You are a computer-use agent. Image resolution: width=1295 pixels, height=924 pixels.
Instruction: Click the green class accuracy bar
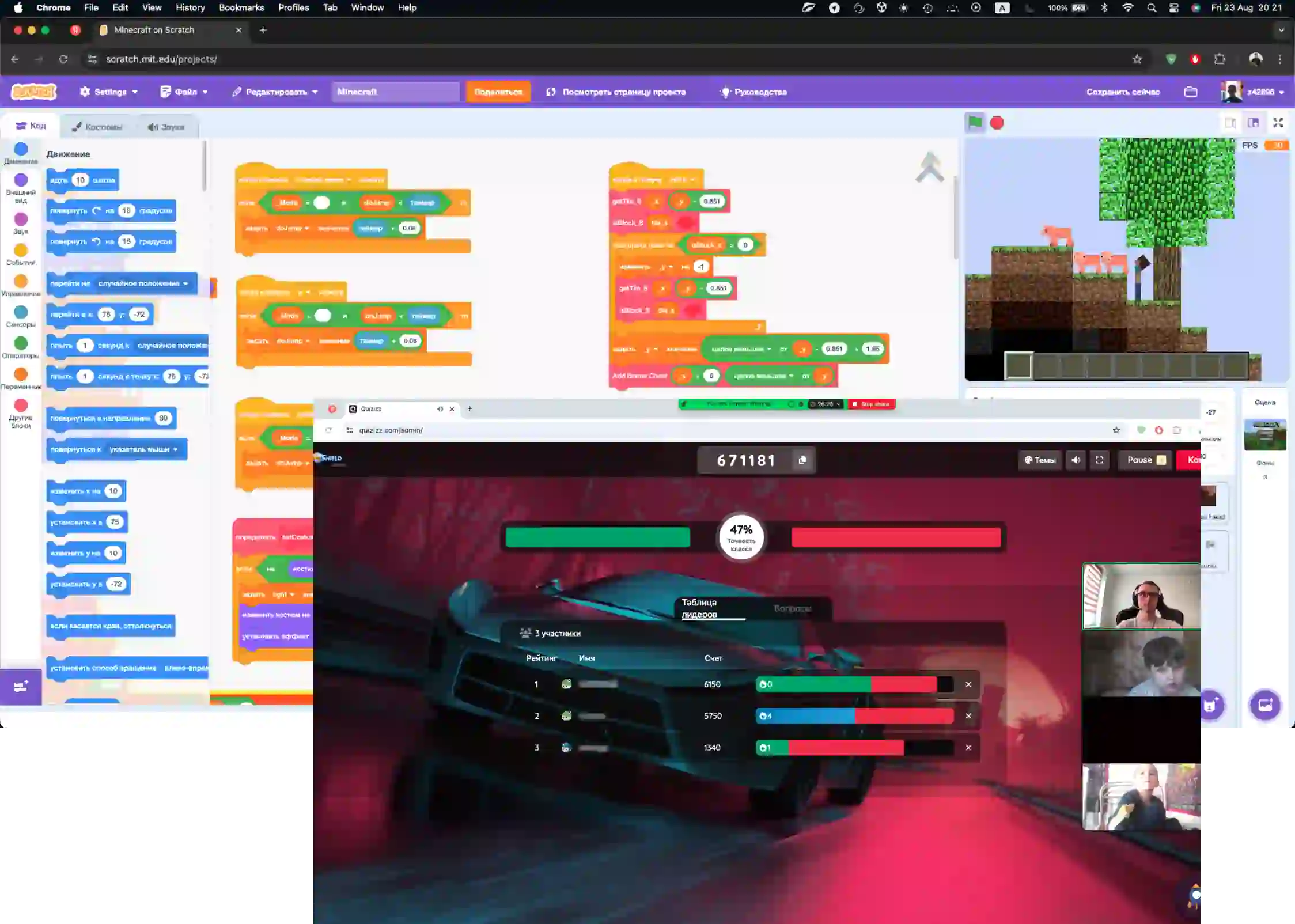pos(597,537)
